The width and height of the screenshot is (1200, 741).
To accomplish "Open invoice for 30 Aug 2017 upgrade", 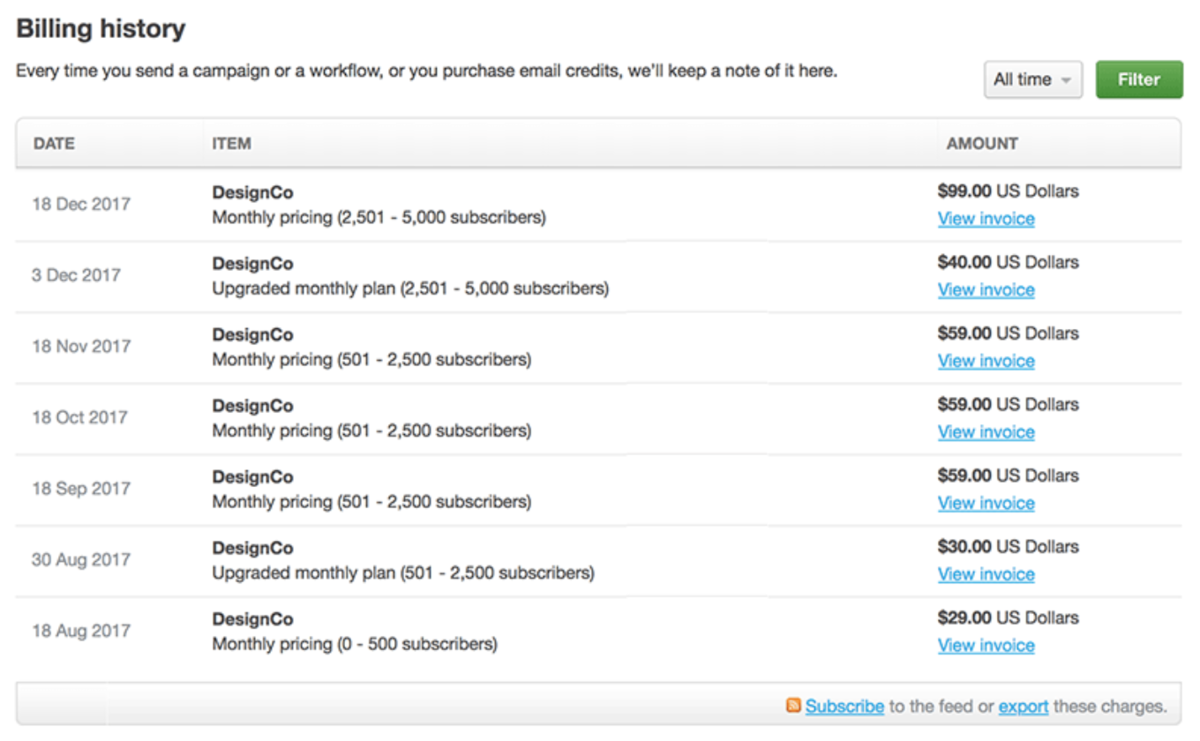I will click(x=985, y=574).
